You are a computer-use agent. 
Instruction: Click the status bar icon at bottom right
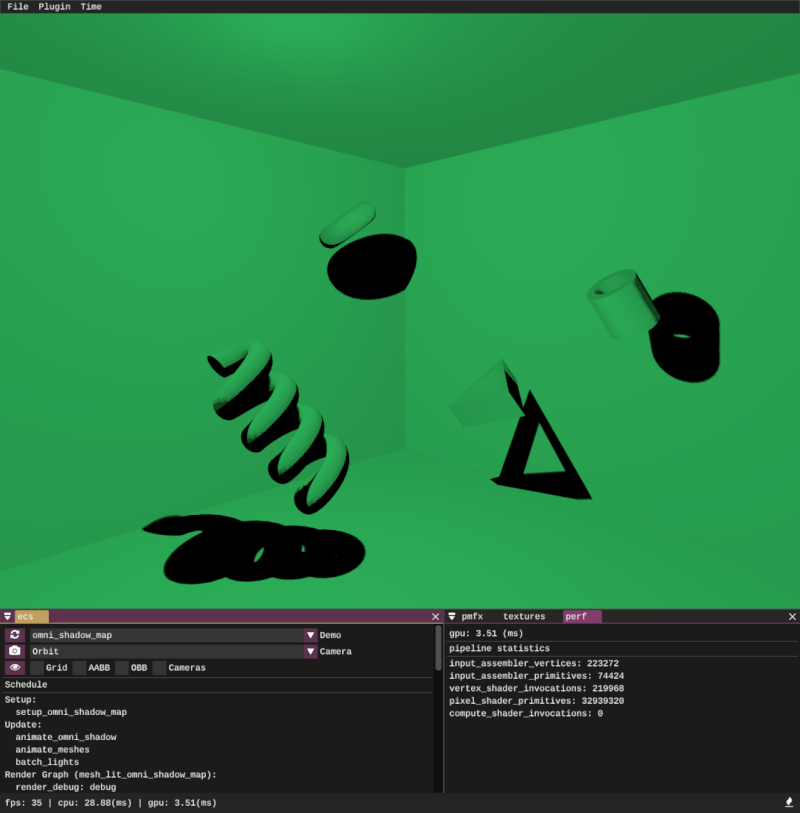(789, 803)
